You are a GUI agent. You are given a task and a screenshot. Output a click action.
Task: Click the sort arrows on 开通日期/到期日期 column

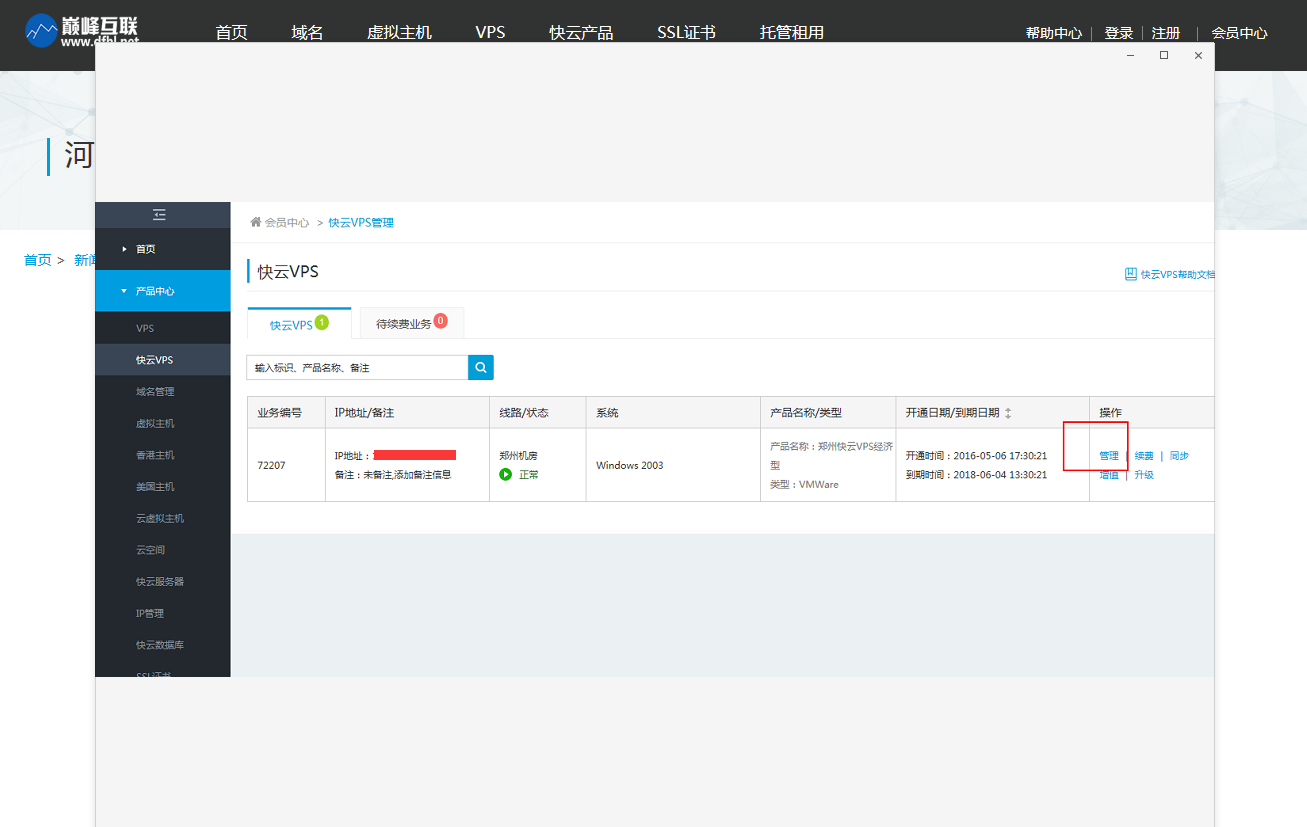pyautogui.click(x=1008, y=413)
